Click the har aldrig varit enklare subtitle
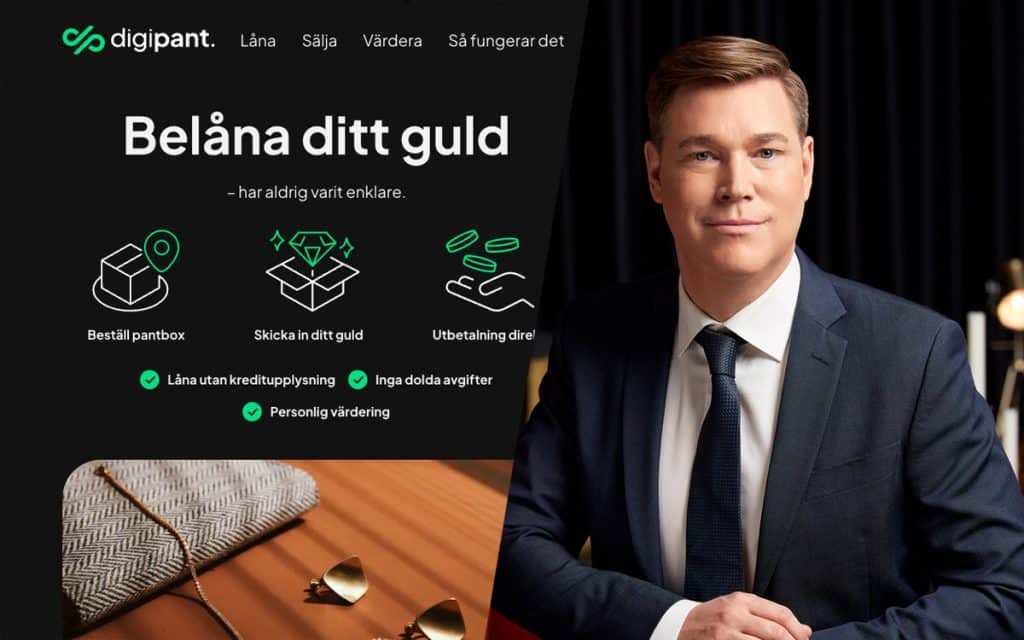Screen dimensions: 1024x640 (316, 193)
